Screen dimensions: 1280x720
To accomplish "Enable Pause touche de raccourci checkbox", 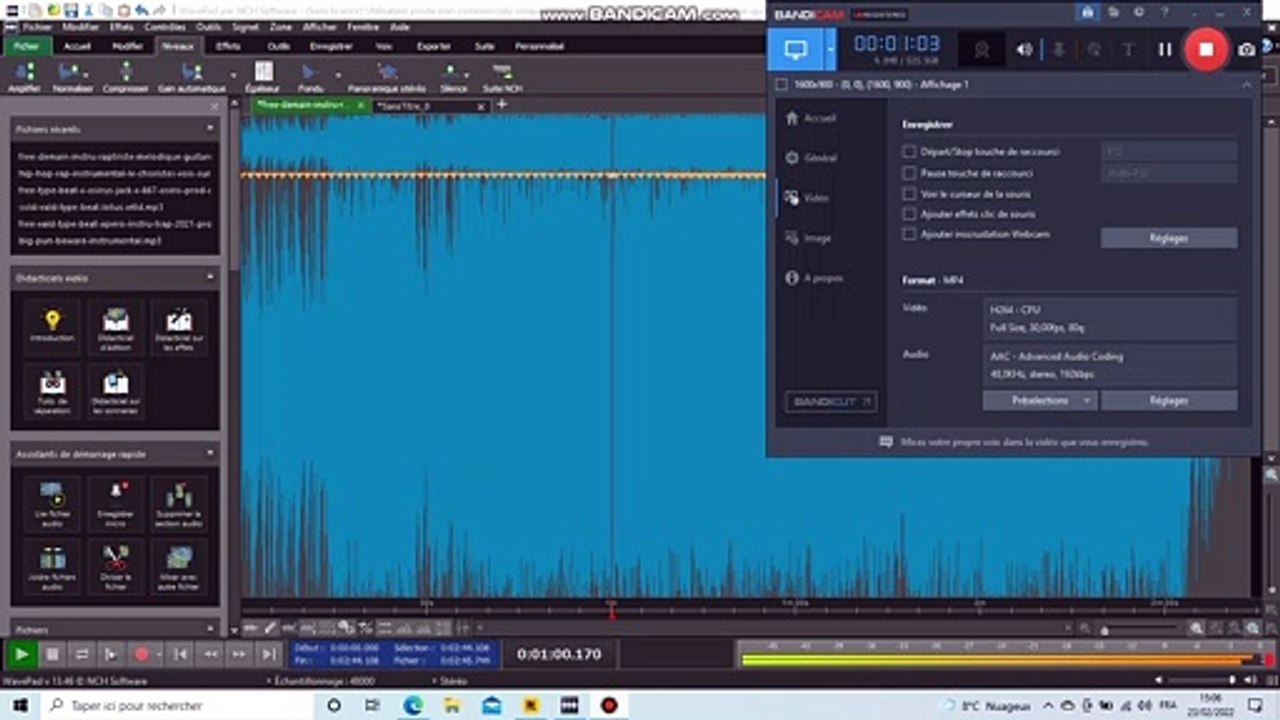I will tap(909, 173).
